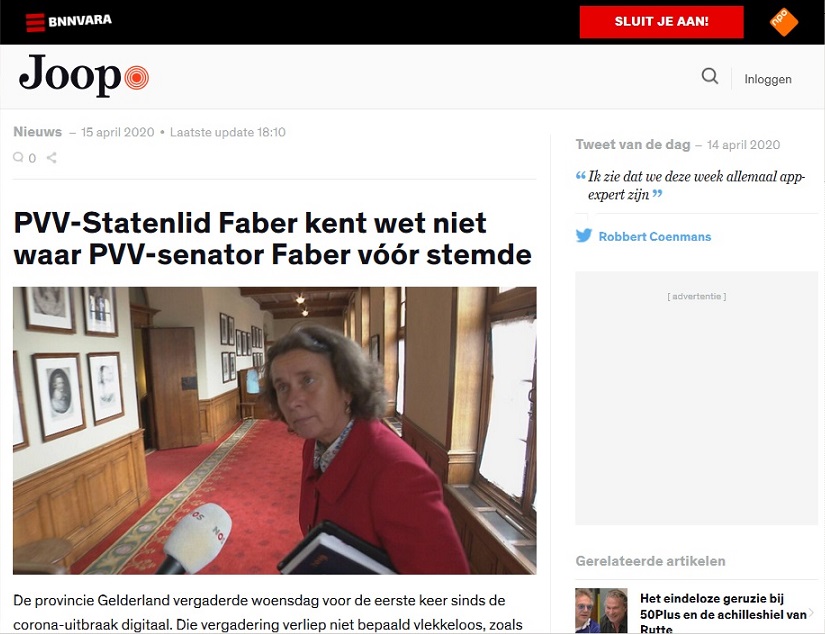Open the tweet quote about app-expert
This screenshot has height=634, width=825.
tap(691, 185)
